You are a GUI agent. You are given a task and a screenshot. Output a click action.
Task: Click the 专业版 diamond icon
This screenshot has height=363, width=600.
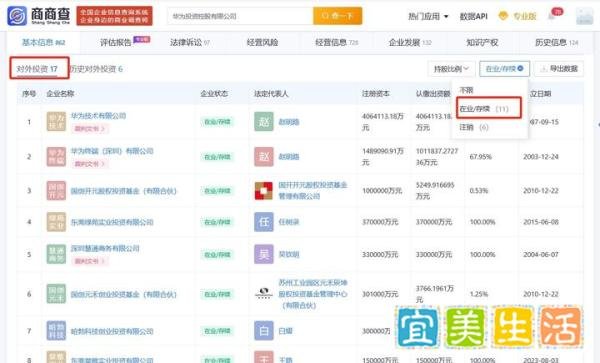503,16
